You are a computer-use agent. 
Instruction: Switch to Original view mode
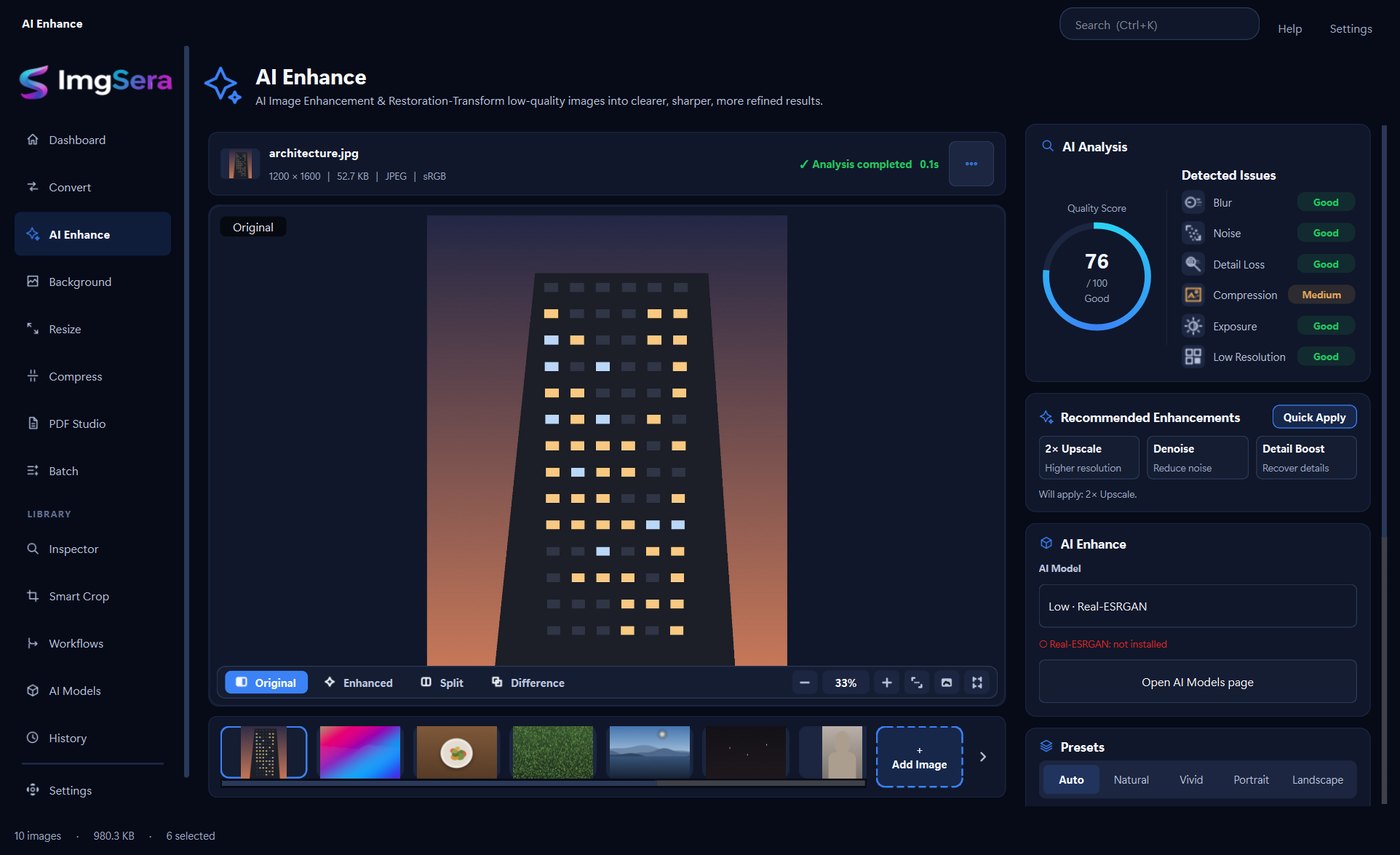coord(266,682)
